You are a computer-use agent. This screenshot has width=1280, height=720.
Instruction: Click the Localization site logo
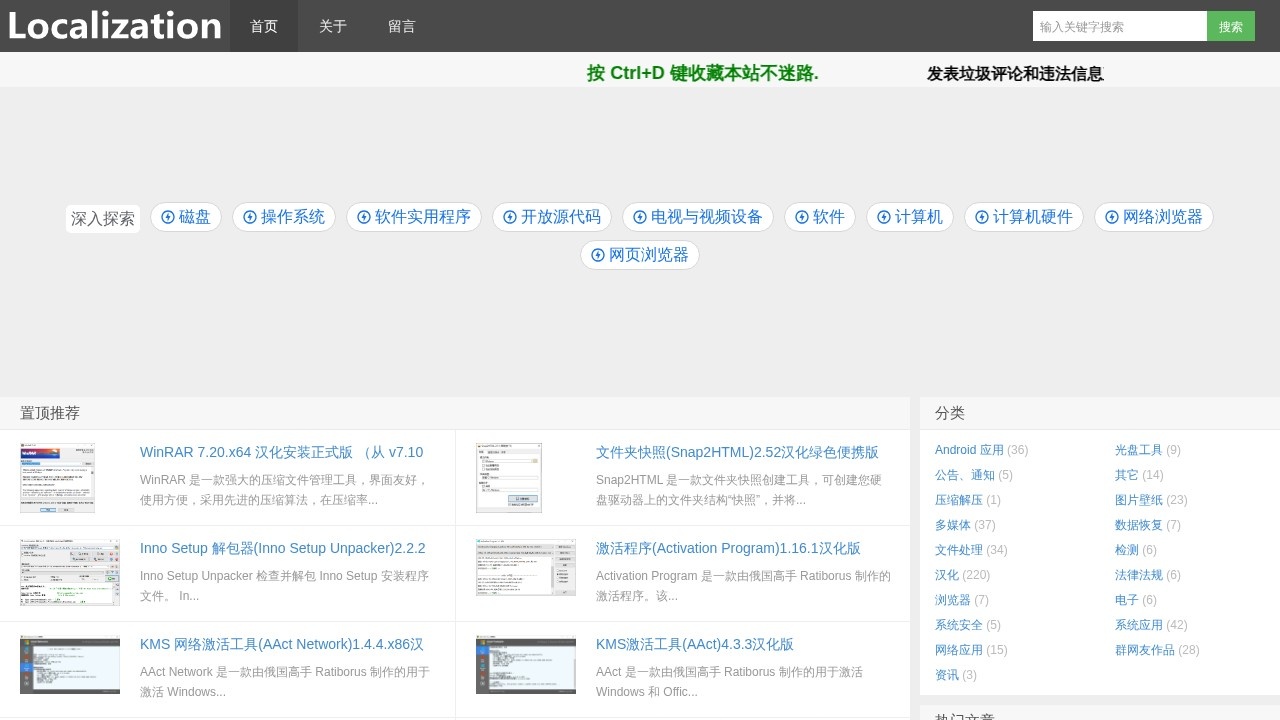pos(115,26)
